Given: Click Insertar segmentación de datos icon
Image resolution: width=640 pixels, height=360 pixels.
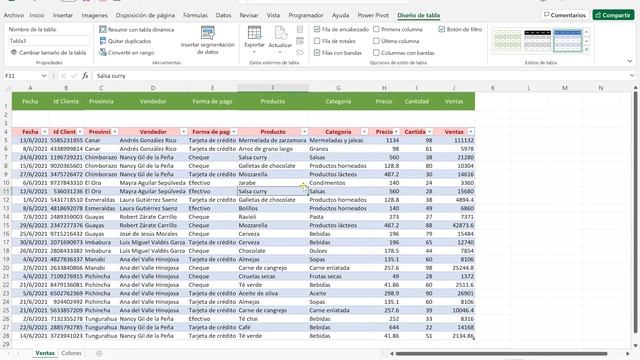Looking at the screenshot, I should click(208, 33).
